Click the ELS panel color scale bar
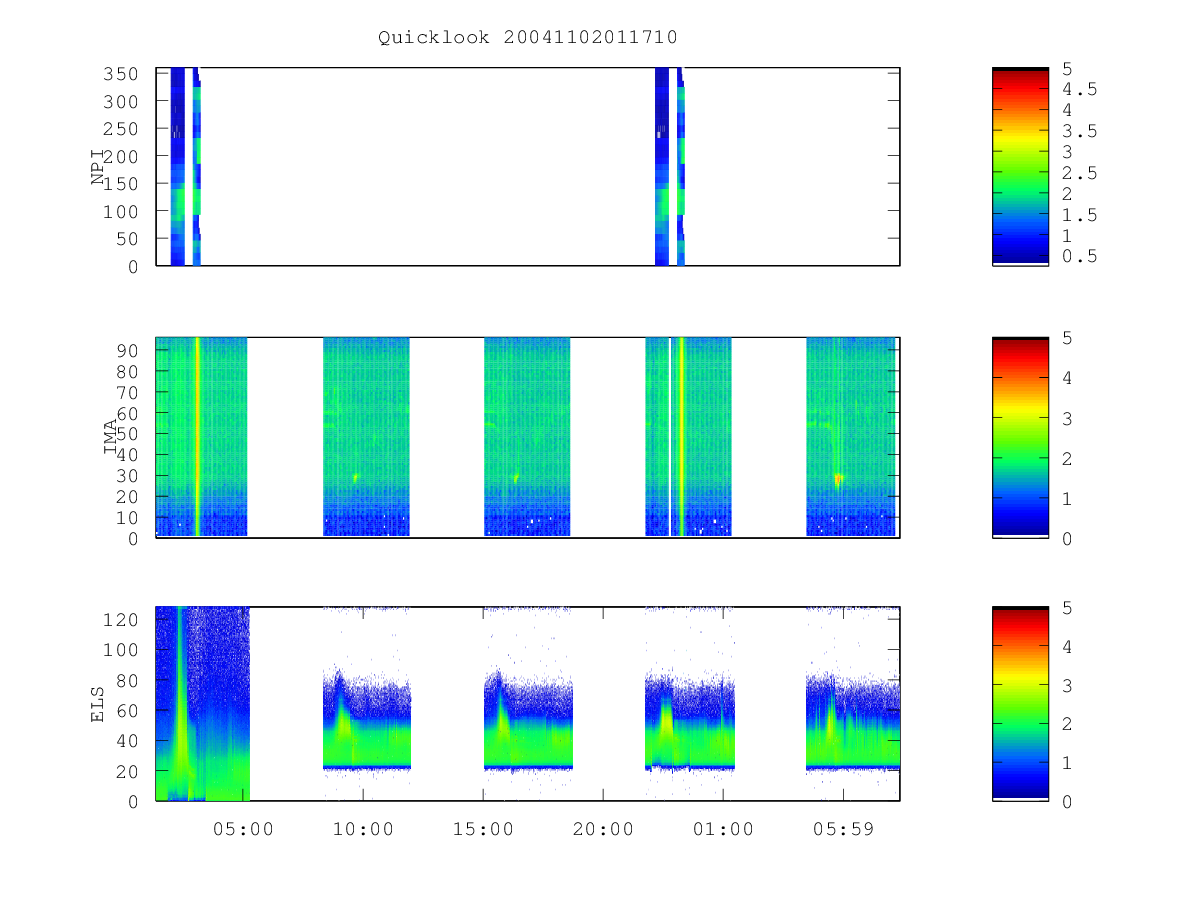The height and width of the screenshot is (900, 1200). [x=1020, y=704]
